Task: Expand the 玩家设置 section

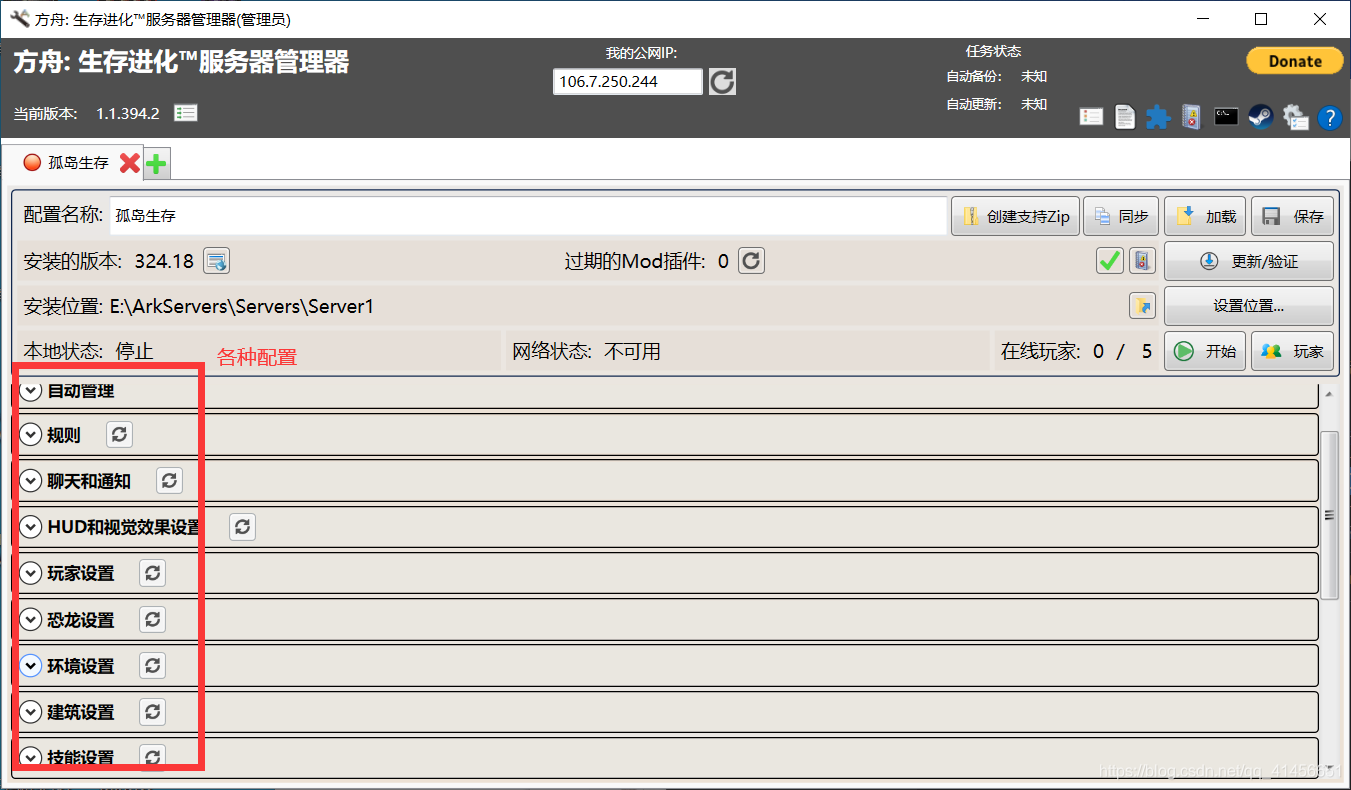Action: tap(31, 573)
